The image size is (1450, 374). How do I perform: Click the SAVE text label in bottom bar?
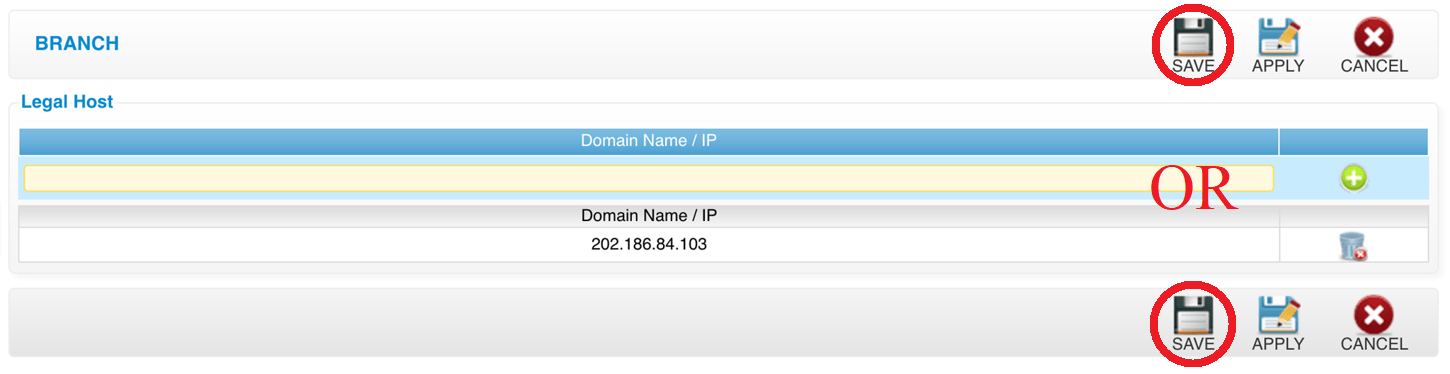(1193, 344)
